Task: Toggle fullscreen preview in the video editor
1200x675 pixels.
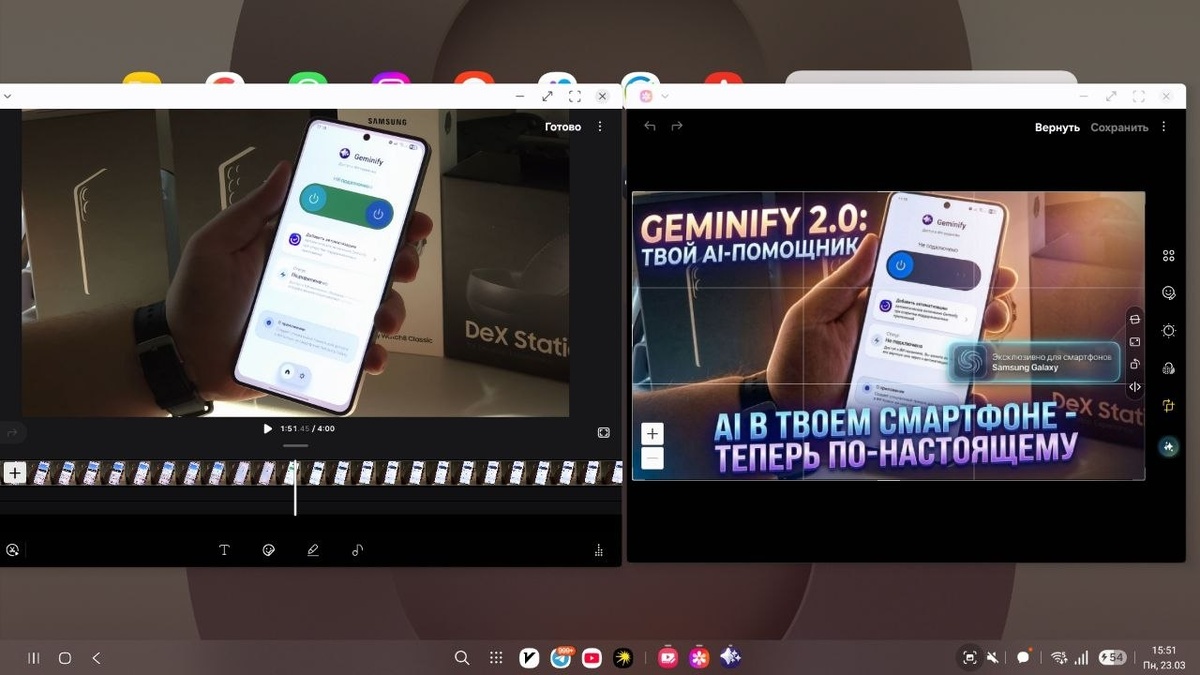Action: pos(603,432)
